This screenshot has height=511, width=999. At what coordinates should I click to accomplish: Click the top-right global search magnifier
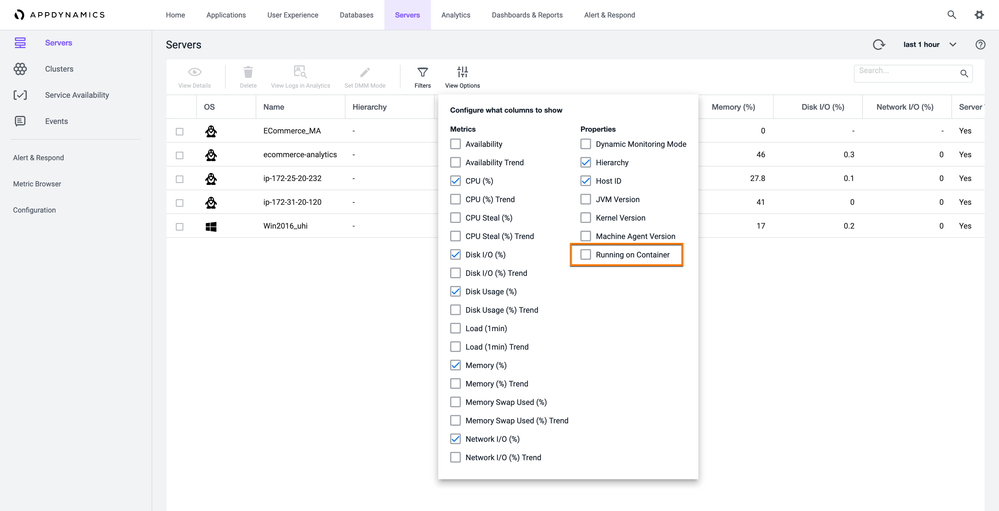click(951, 15)
